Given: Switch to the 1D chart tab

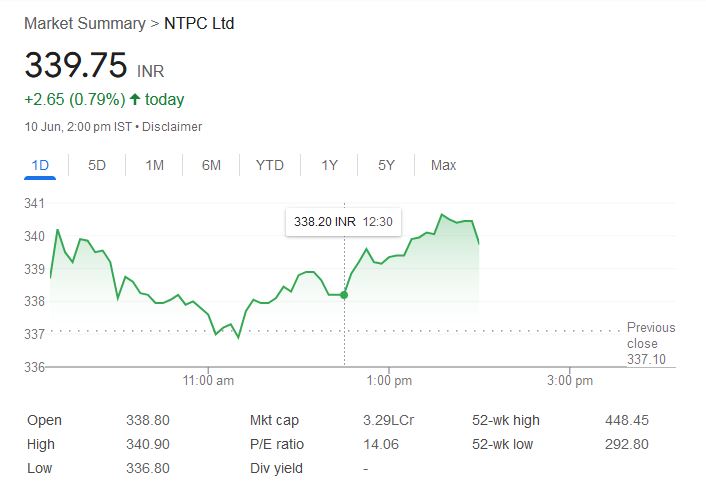Looking at the screenshot, I should [40, 165].
